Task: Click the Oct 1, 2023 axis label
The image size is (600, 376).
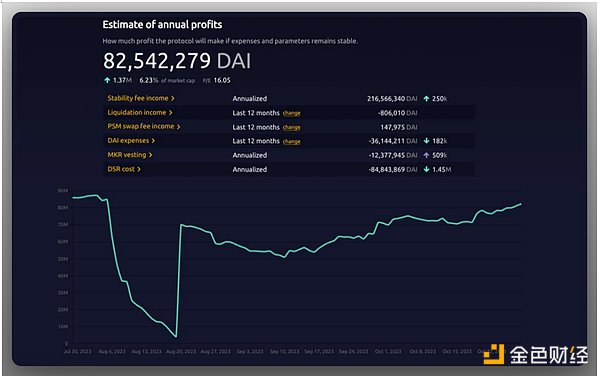Action: point(388,351)
